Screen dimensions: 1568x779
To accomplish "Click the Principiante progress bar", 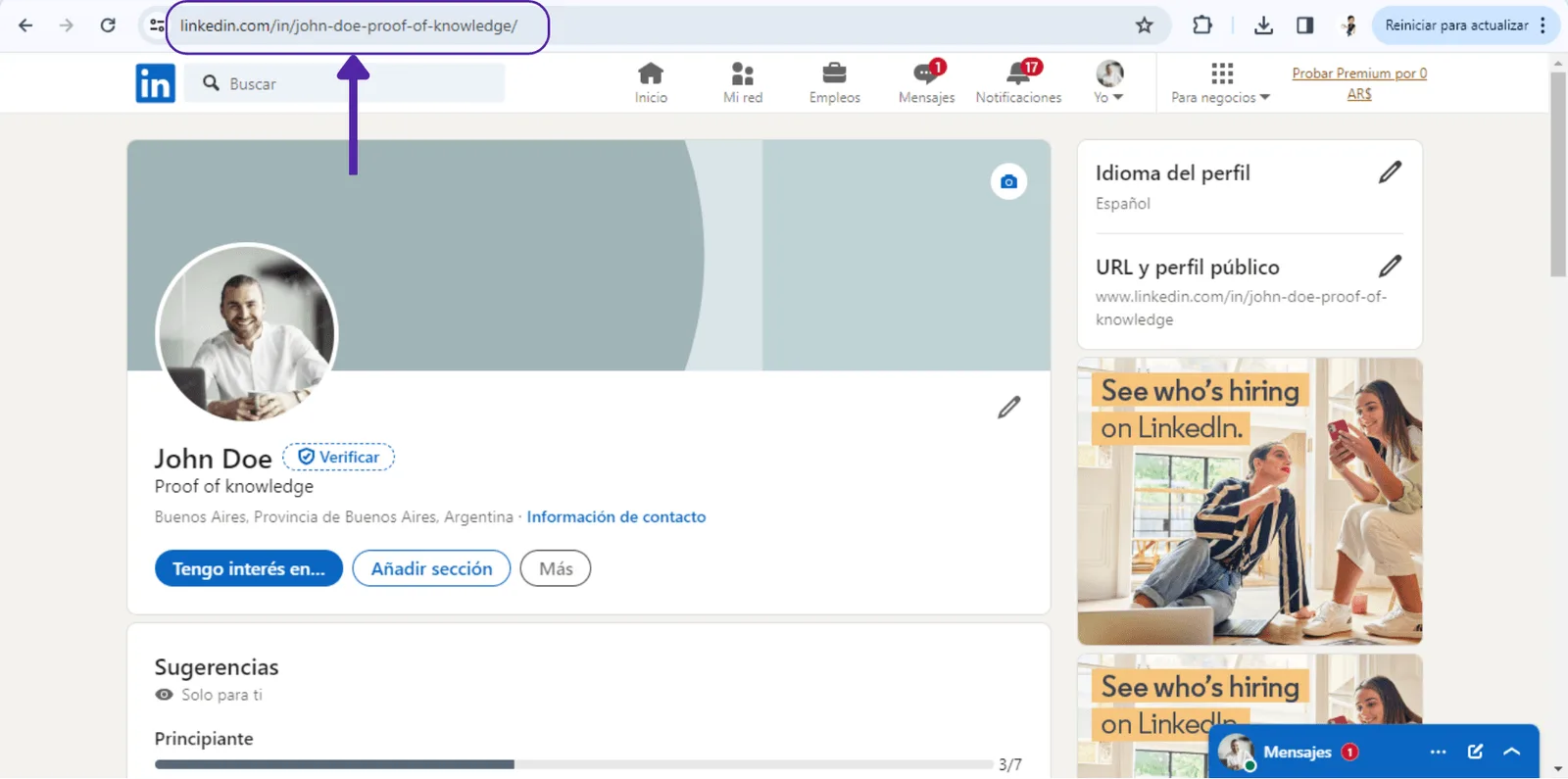I will point(573,764).
